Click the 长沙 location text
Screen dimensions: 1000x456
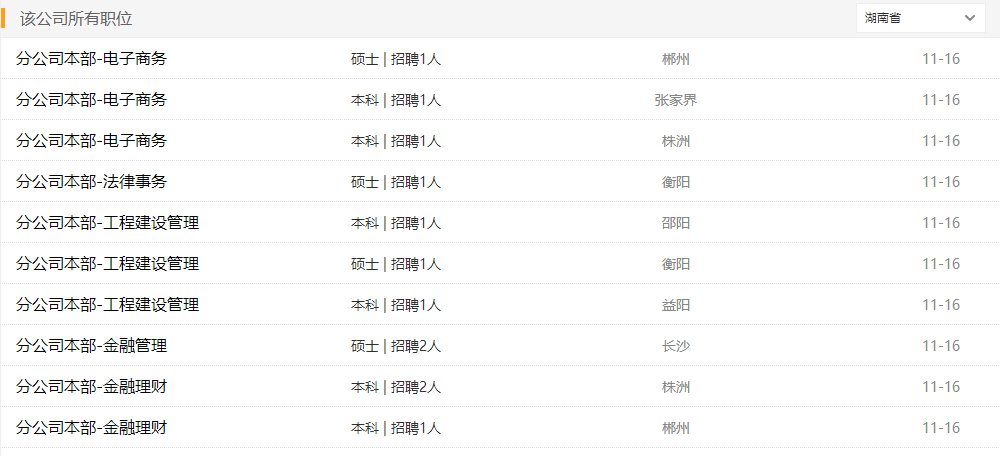tap(675, 346)
